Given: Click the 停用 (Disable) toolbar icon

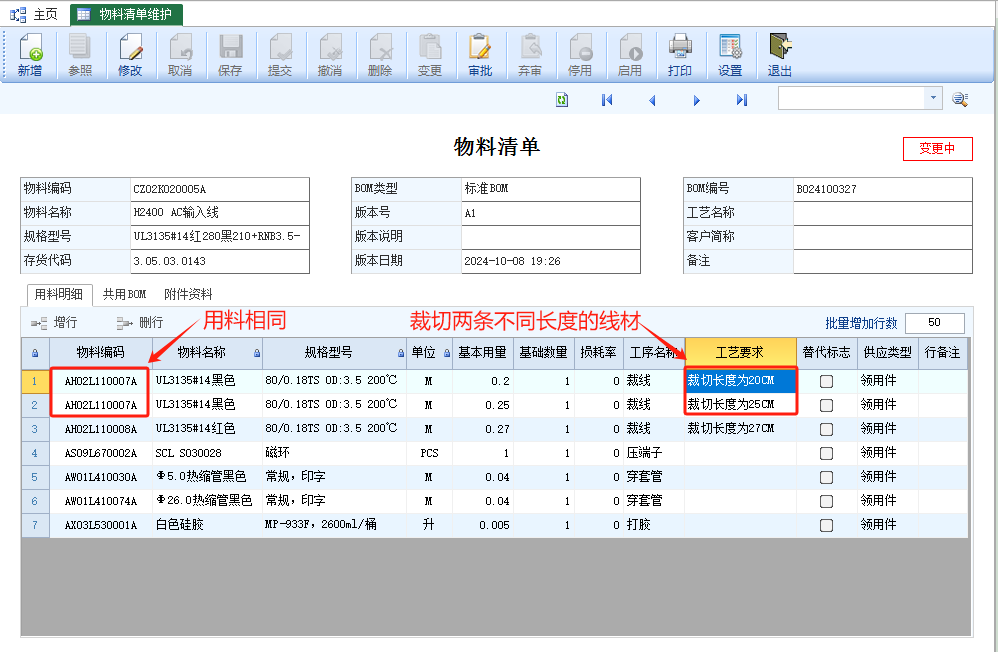Looking at the screenshot, I should pyautogui.click(x=580, y=55).
